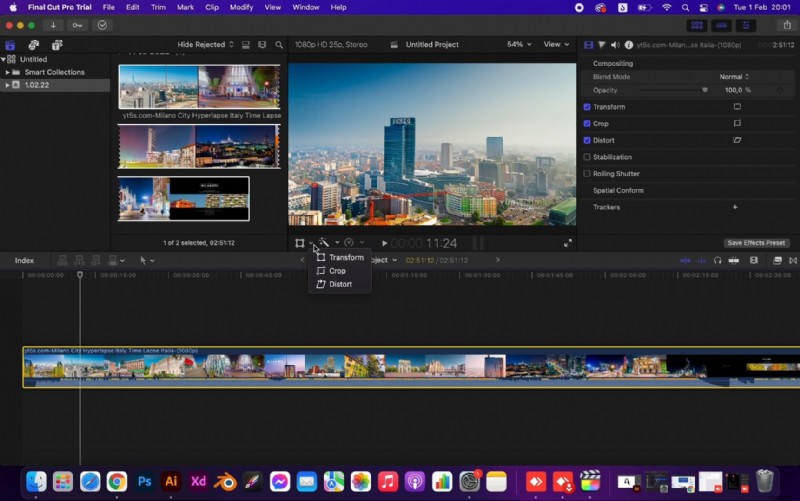
Task: Click the insert clip edit icon
Action: coord(79,261)
